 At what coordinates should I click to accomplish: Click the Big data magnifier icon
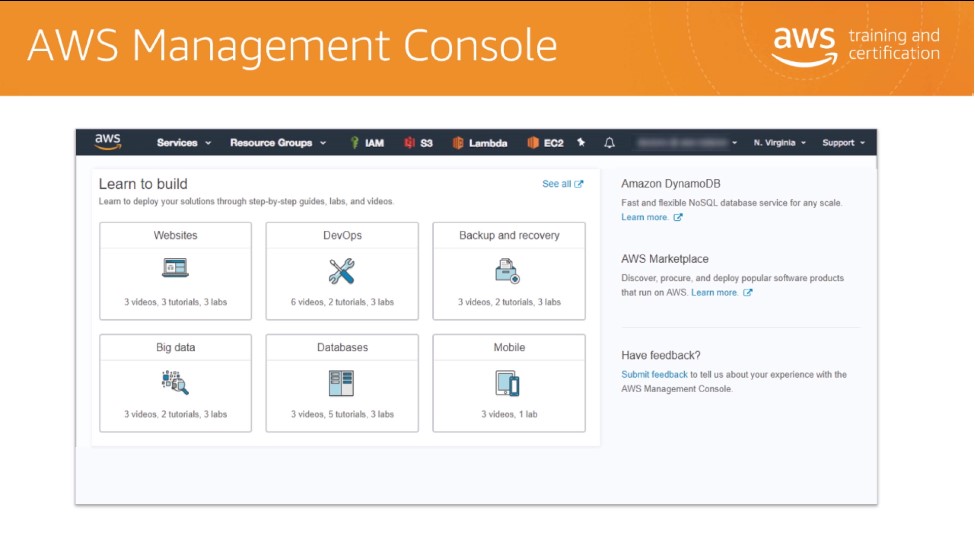tap(175, 383)
